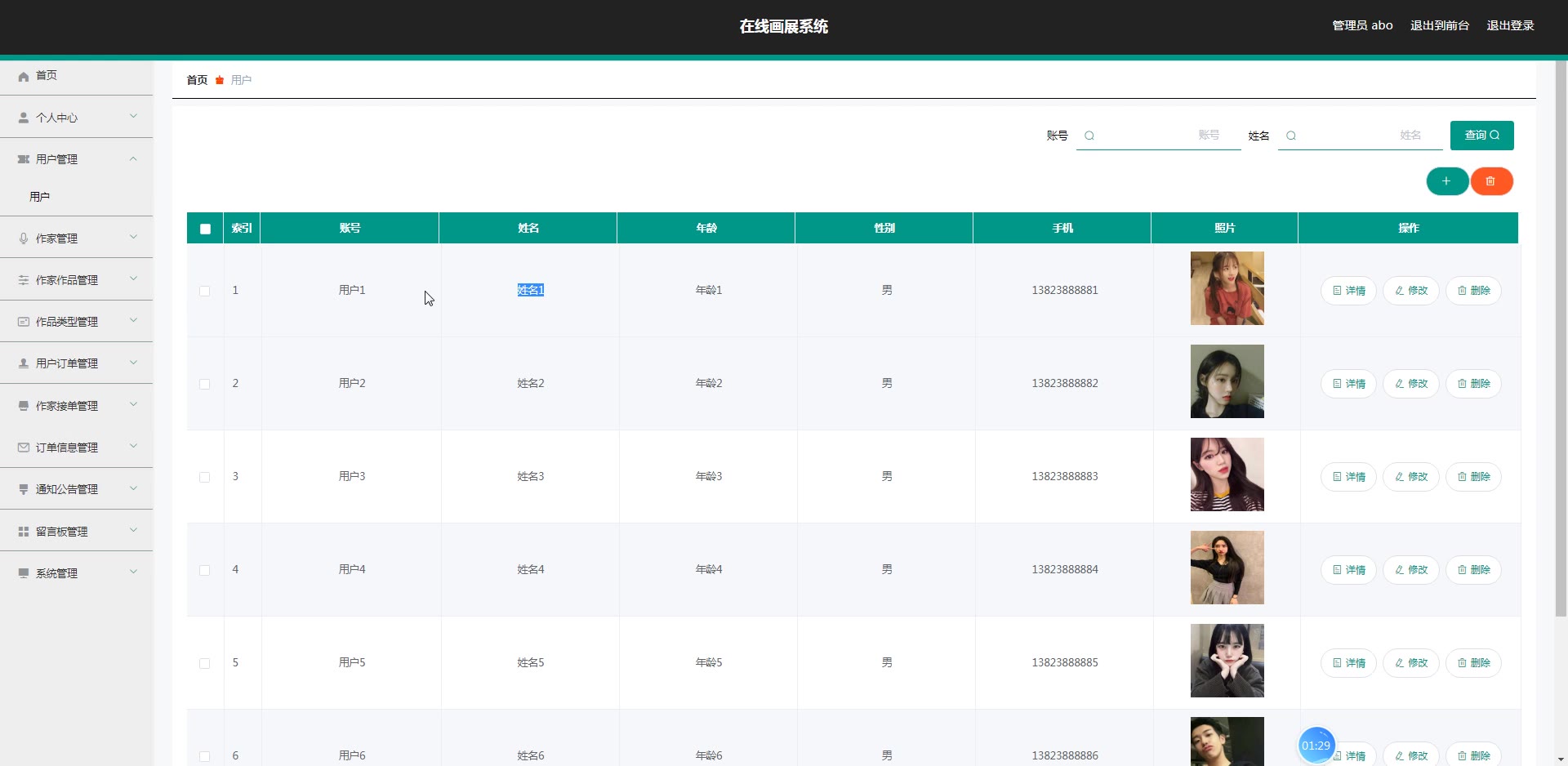1568x766 pixels.
Task: Click the 个人中心 person icon
Action: coord(24,118)
